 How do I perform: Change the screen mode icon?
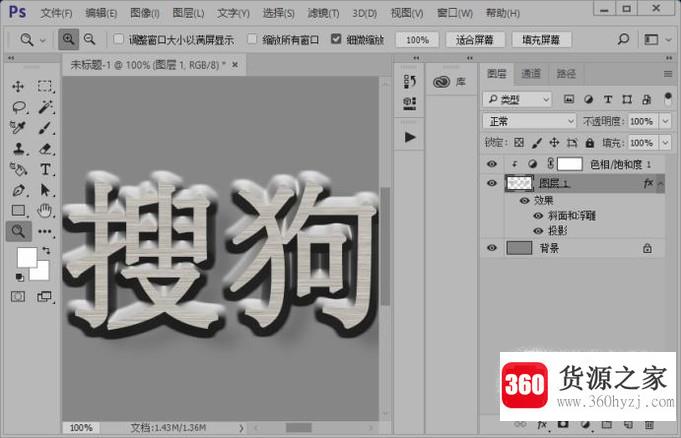click(44, 296)
